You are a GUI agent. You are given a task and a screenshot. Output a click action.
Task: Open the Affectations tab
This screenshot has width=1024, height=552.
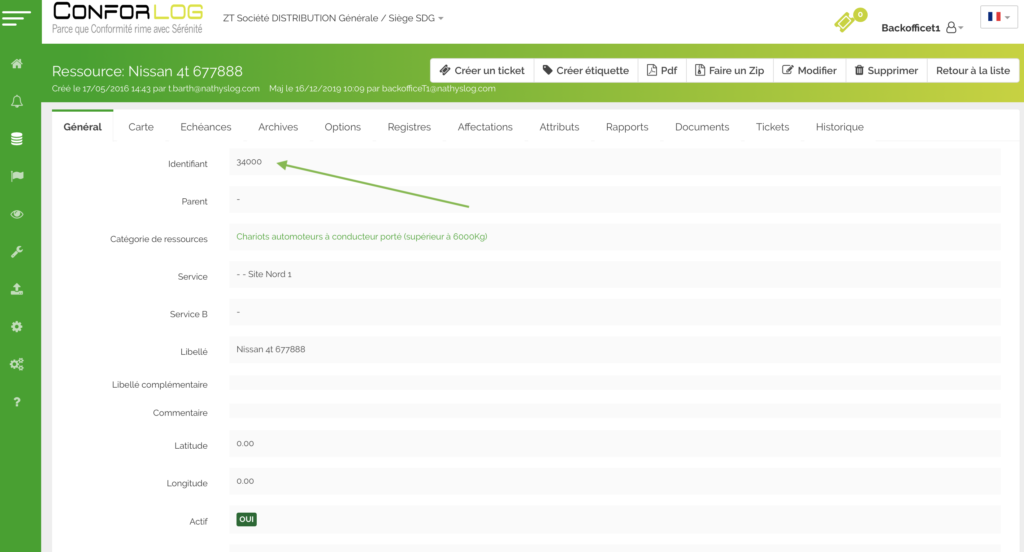coord(485,127)
